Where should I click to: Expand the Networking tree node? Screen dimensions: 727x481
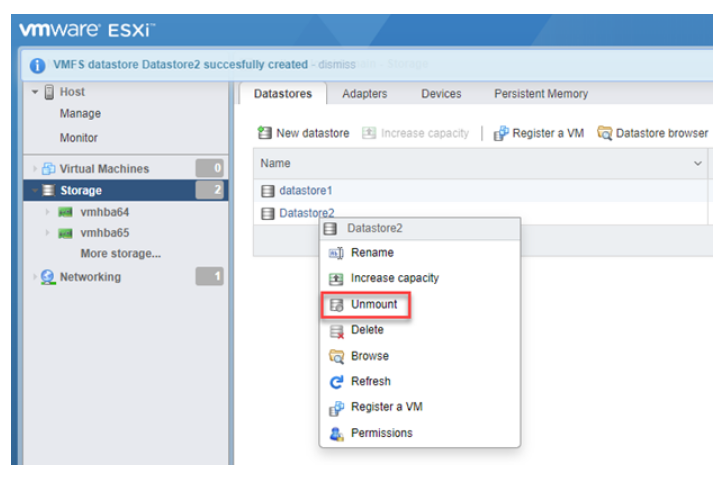[35, 277]
